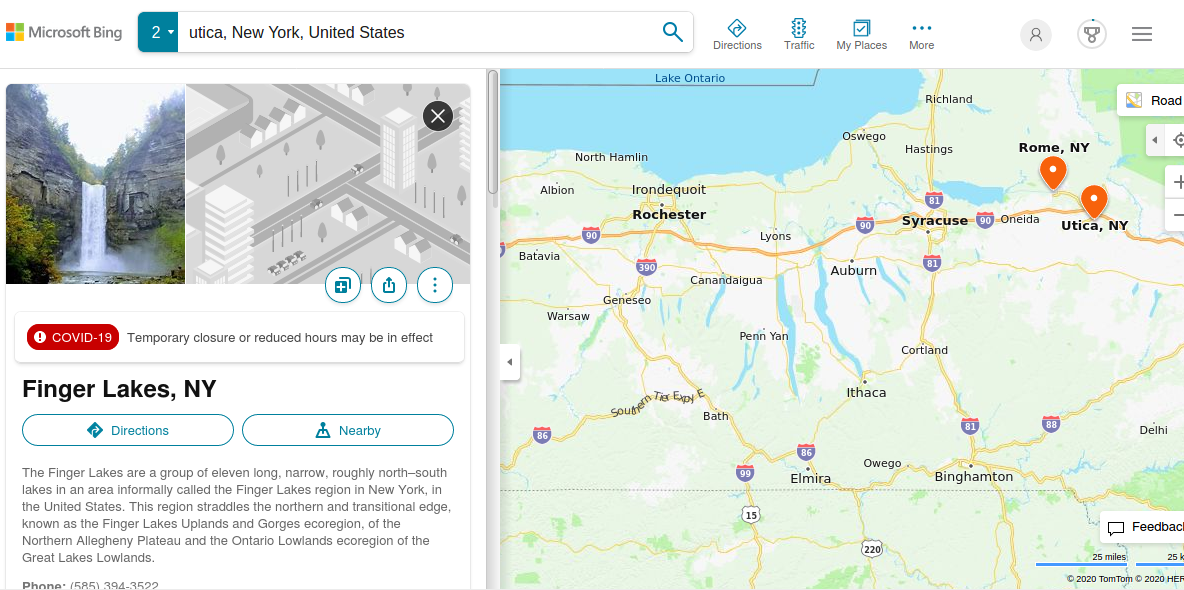This screenshot has height=590, width=1184.
Task: View the Finger Lakes waterfall photo
Action: click(95, 184)
